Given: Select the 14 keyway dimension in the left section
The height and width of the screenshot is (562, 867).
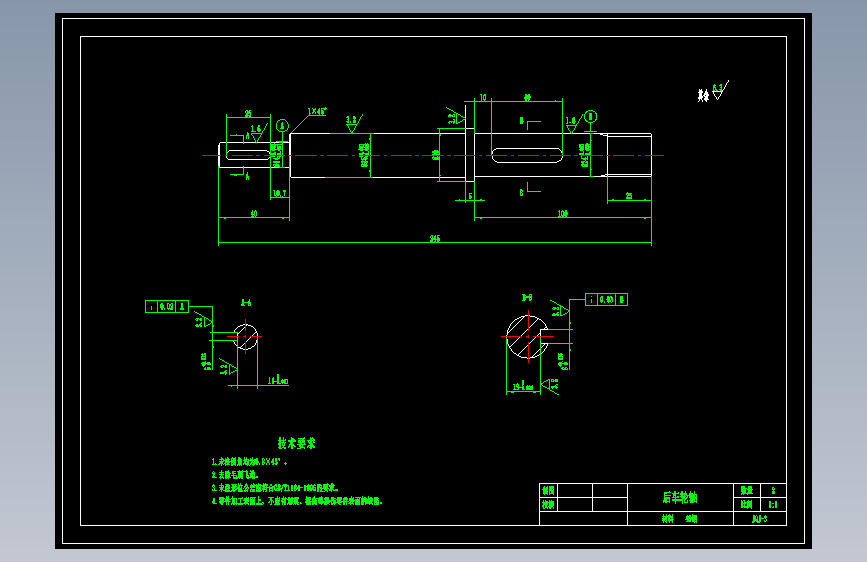Looking at the screenshot, I should pos(278,381).
